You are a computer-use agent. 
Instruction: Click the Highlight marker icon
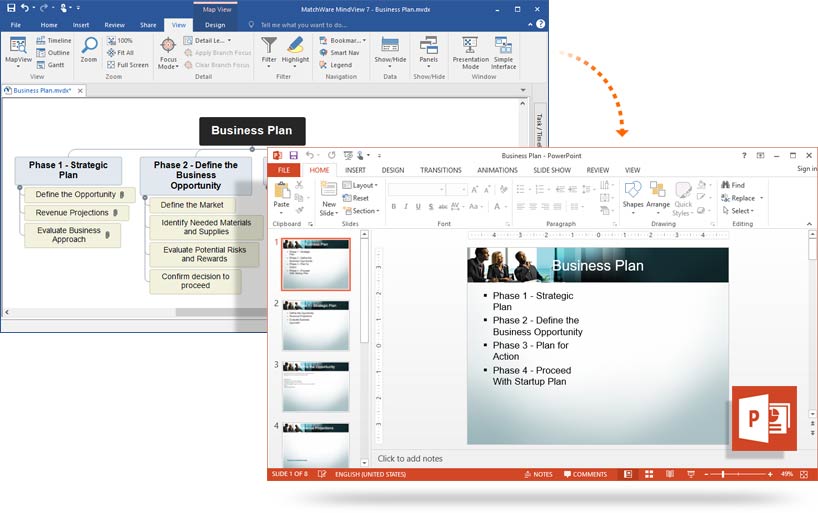tap(295, 50)
